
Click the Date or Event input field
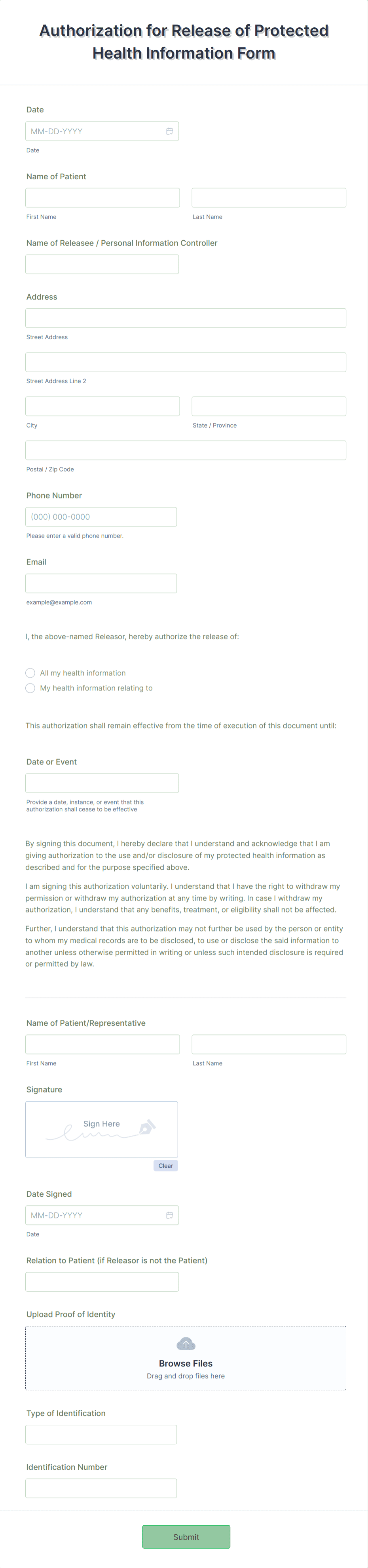tap(102, 783)
